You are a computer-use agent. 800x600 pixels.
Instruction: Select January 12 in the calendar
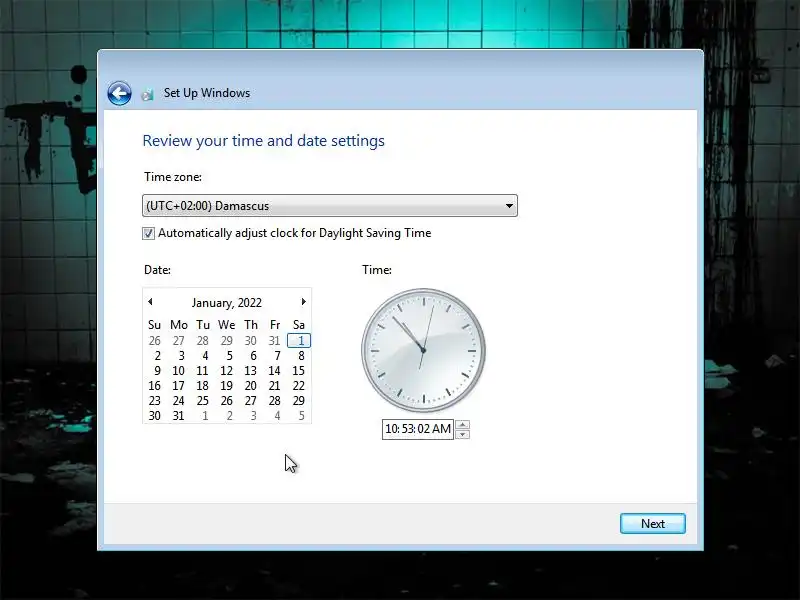(x=227, y=371)
